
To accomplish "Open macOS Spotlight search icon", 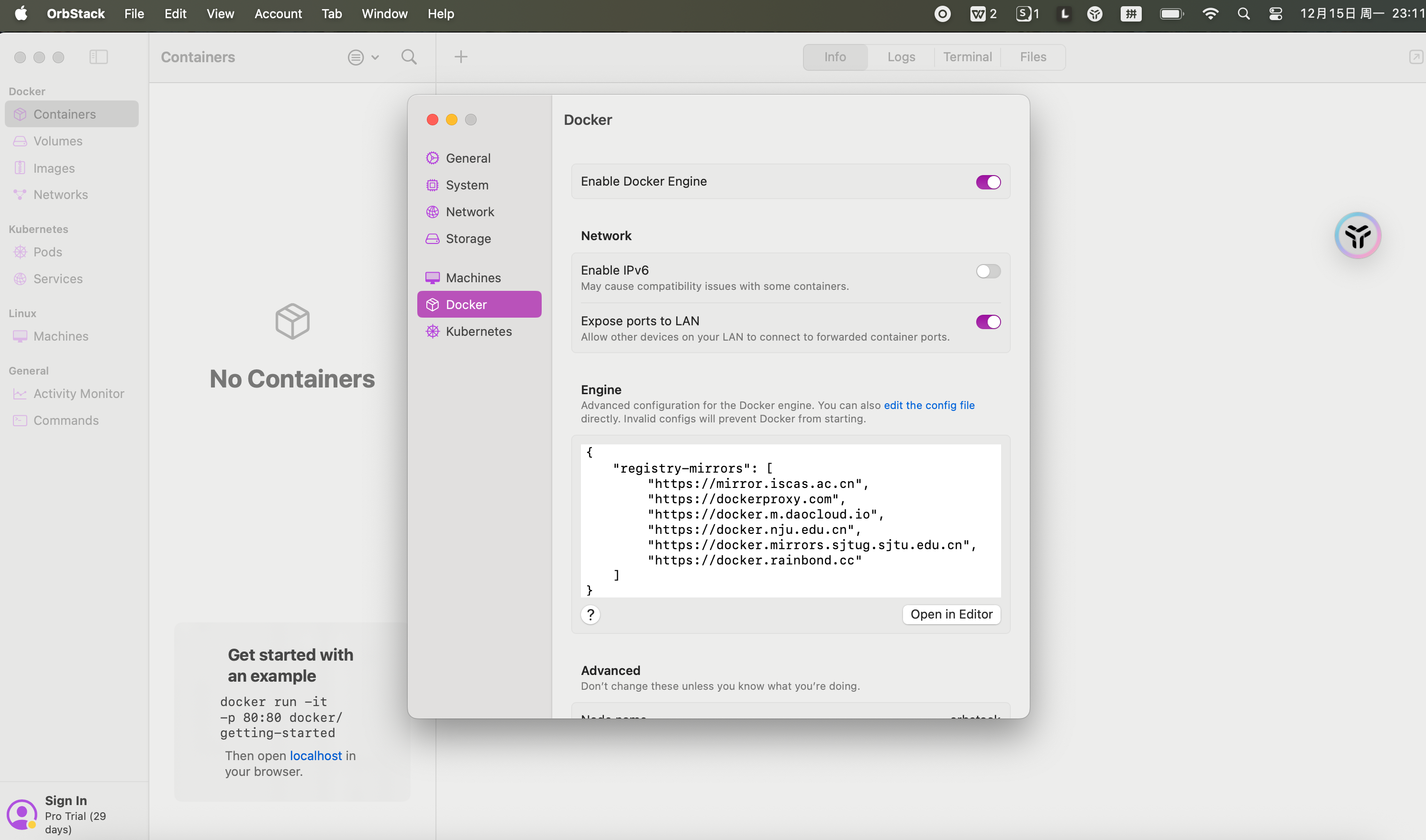I will tap(1243, 13).
